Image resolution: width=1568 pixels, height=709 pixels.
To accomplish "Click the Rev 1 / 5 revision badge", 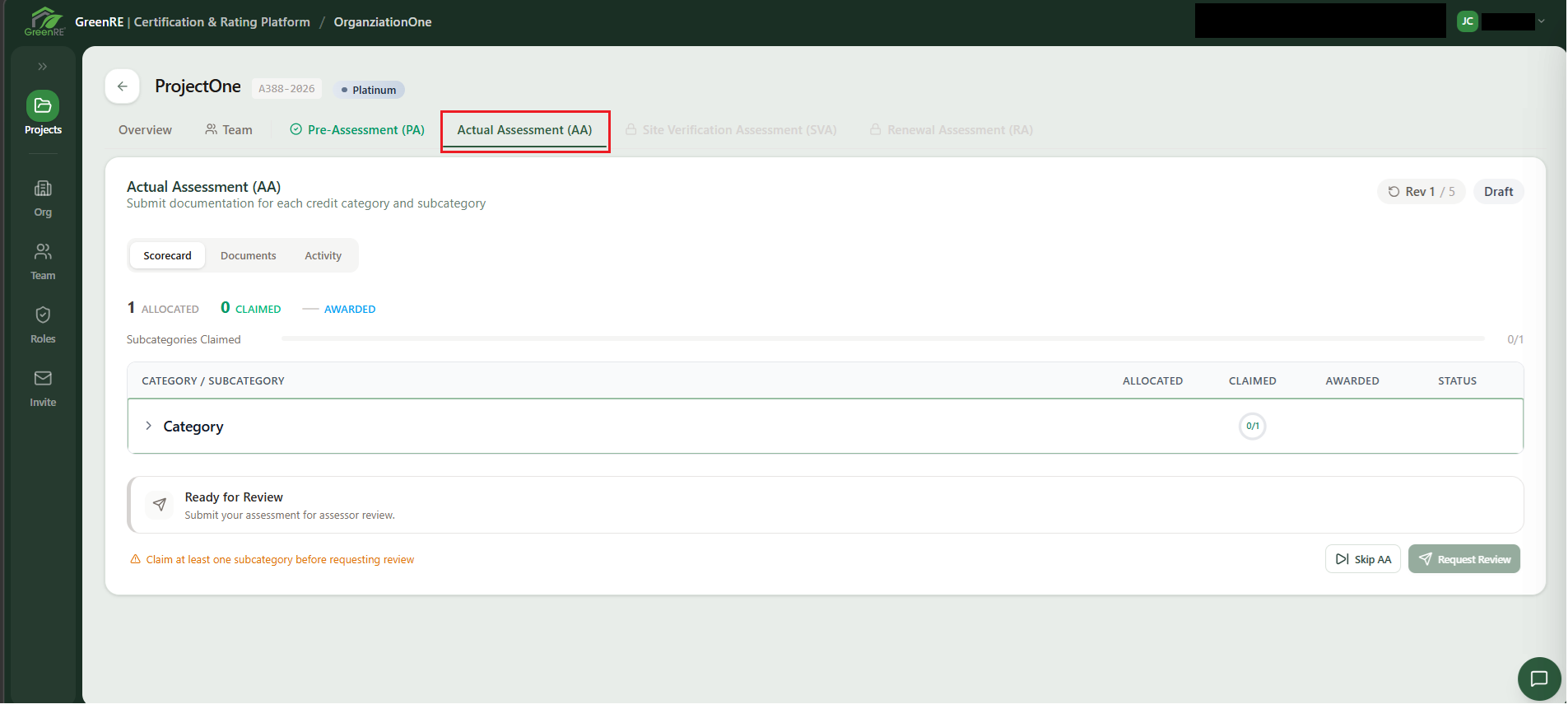I will point(1421,192).
